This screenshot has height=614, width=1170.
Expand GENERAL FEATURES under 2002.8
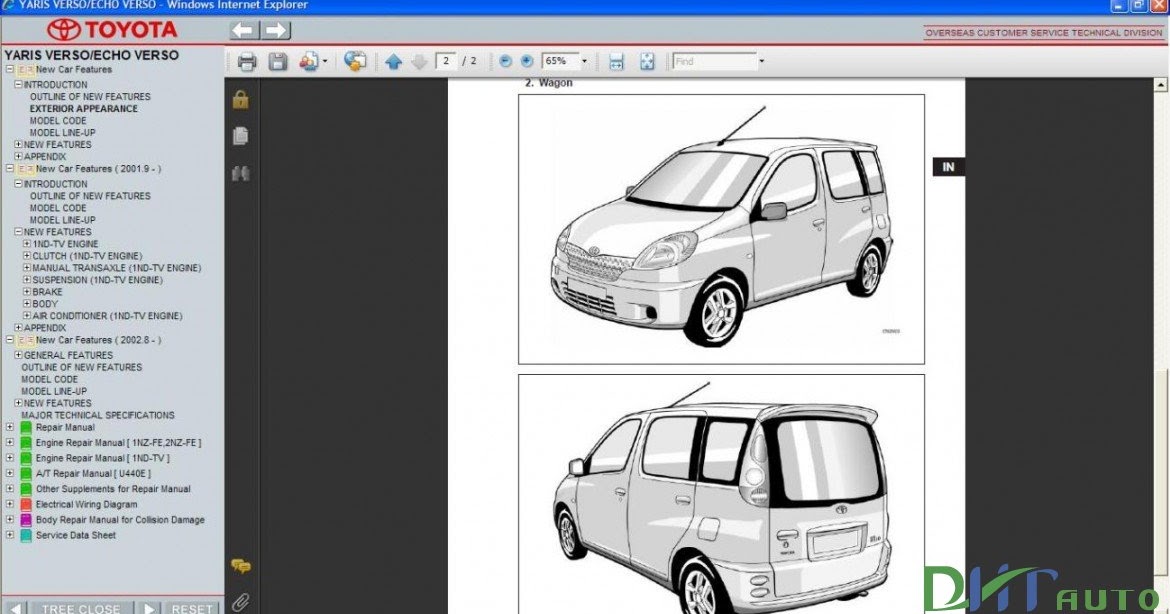tap(19, 355)
